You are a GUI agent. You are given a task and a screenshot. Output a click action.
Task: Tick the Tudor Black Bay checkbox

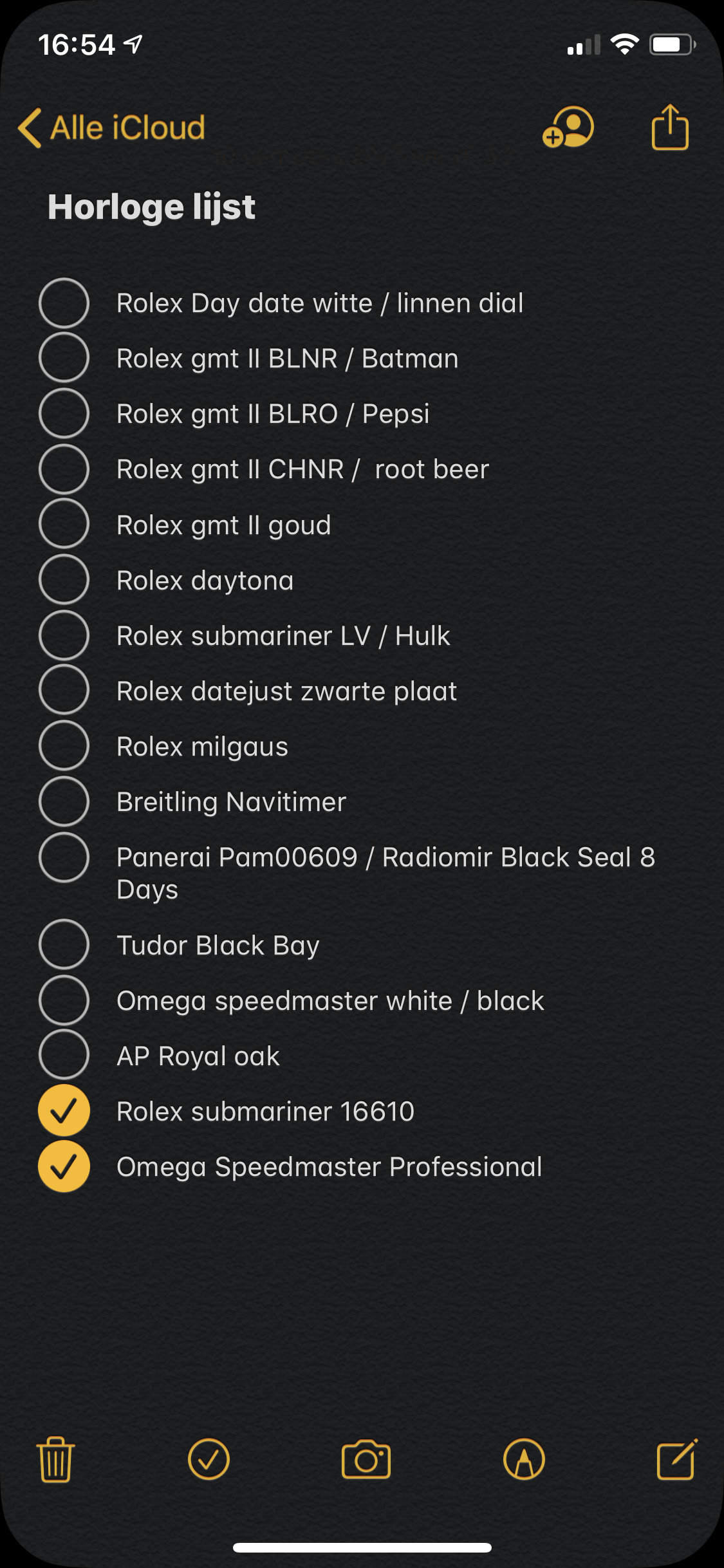point(64,944)
